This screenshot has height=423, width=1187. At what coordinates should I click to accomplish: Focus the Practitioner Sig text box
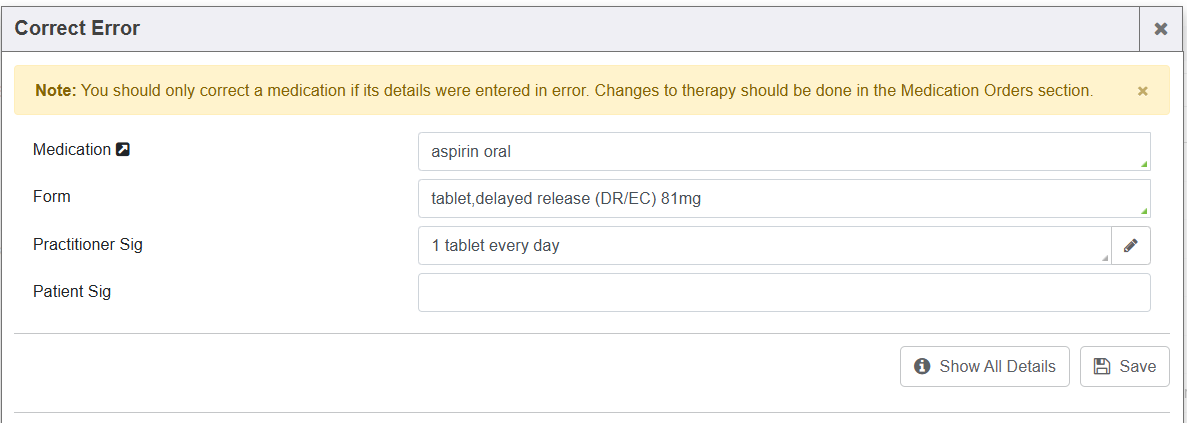point(760,245)
